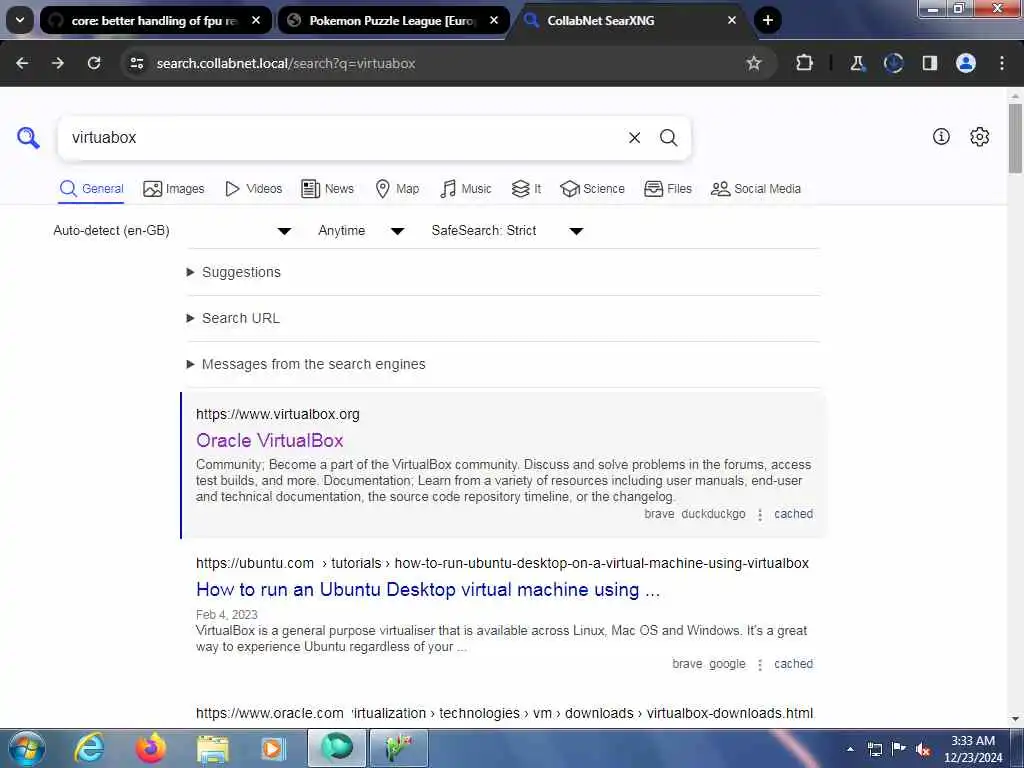Viewport: 1024px width, 768px height.
Task: Select the Music search category
Action: tap(466, 189)
